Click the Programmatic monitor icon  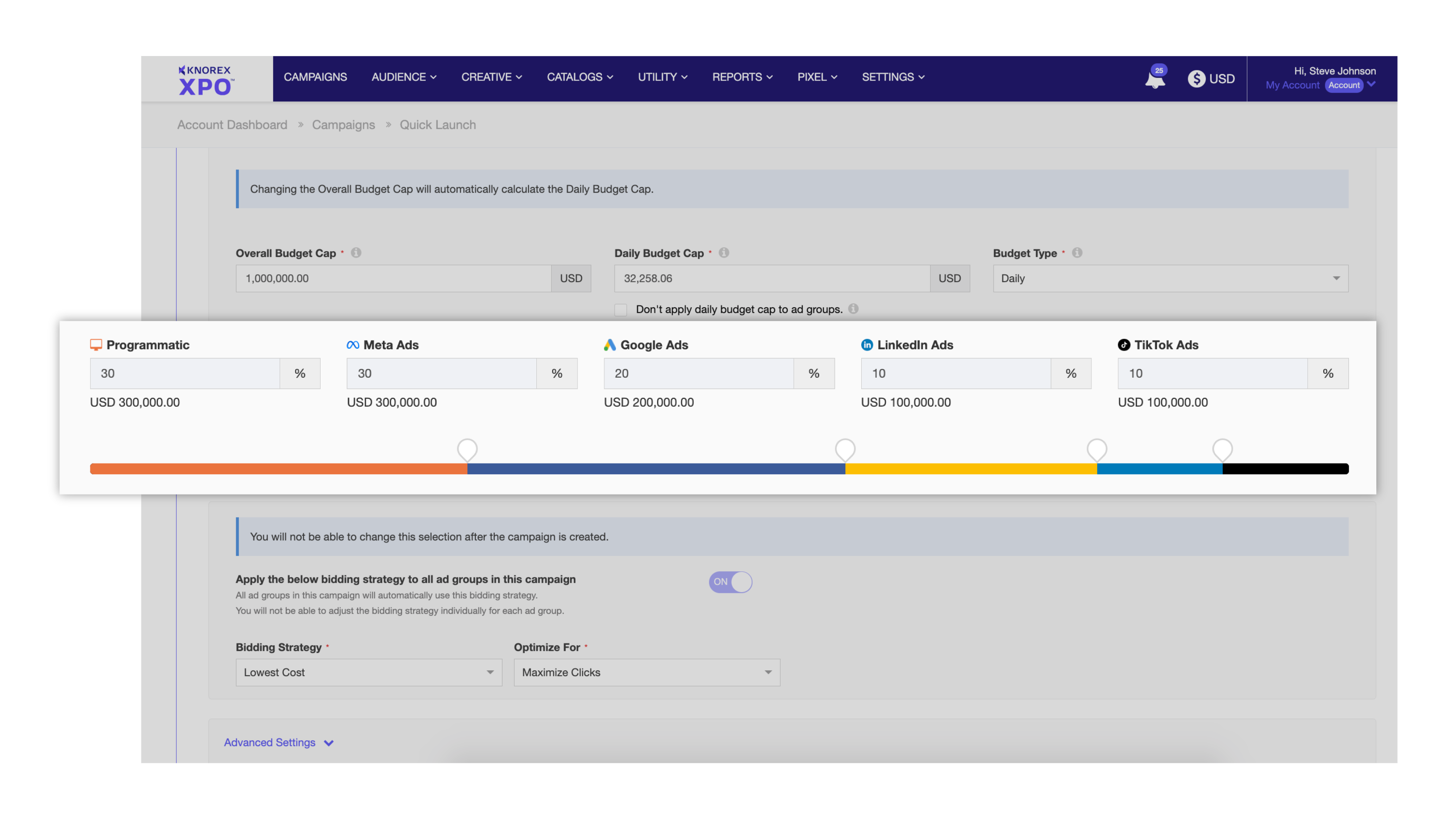click(x=96, y=345)
